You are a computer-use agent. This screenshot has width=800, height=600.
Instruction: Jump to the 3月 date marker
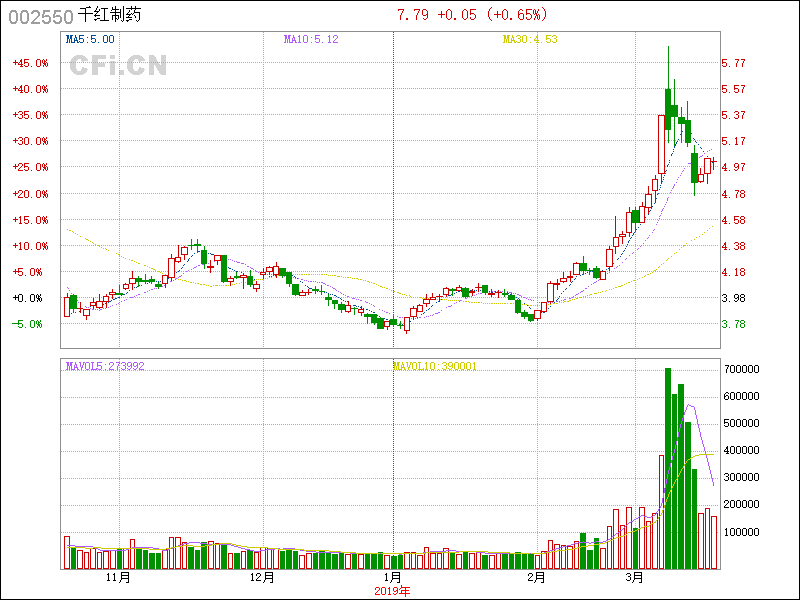(634, 578)
